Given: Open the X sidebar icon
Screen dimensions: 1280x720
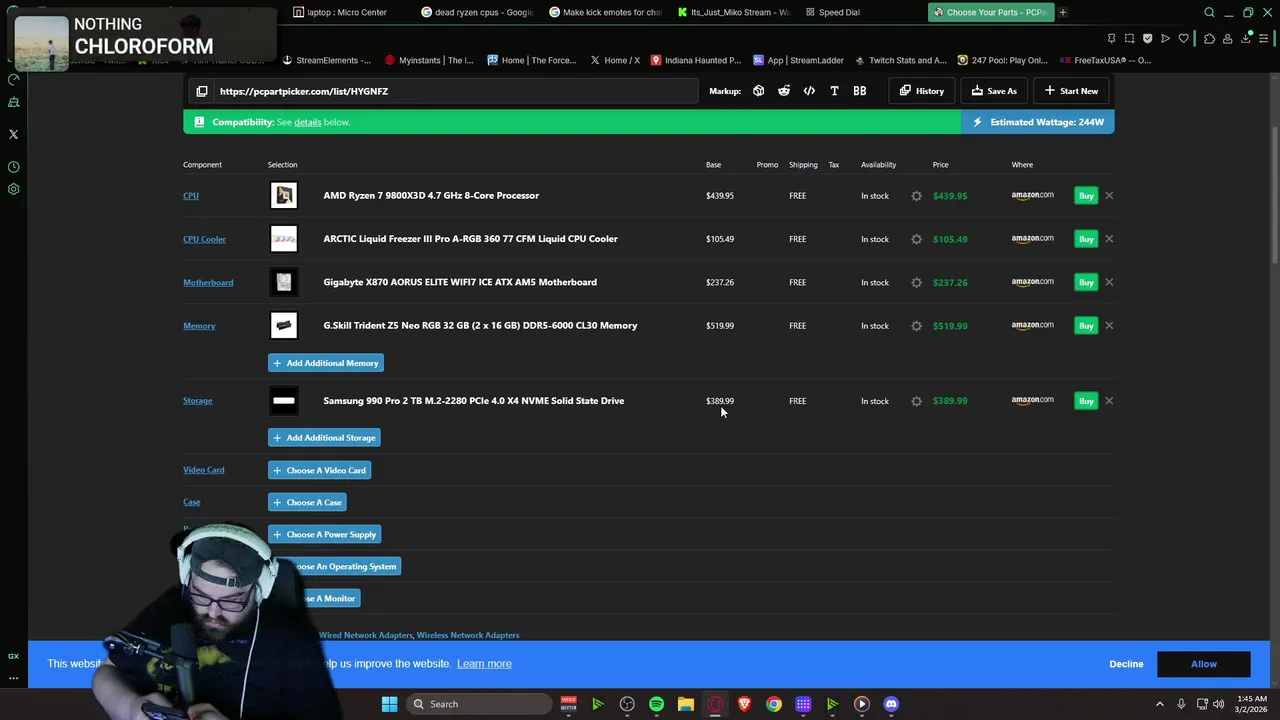Looking at the screenshot, I should (13, 134).
